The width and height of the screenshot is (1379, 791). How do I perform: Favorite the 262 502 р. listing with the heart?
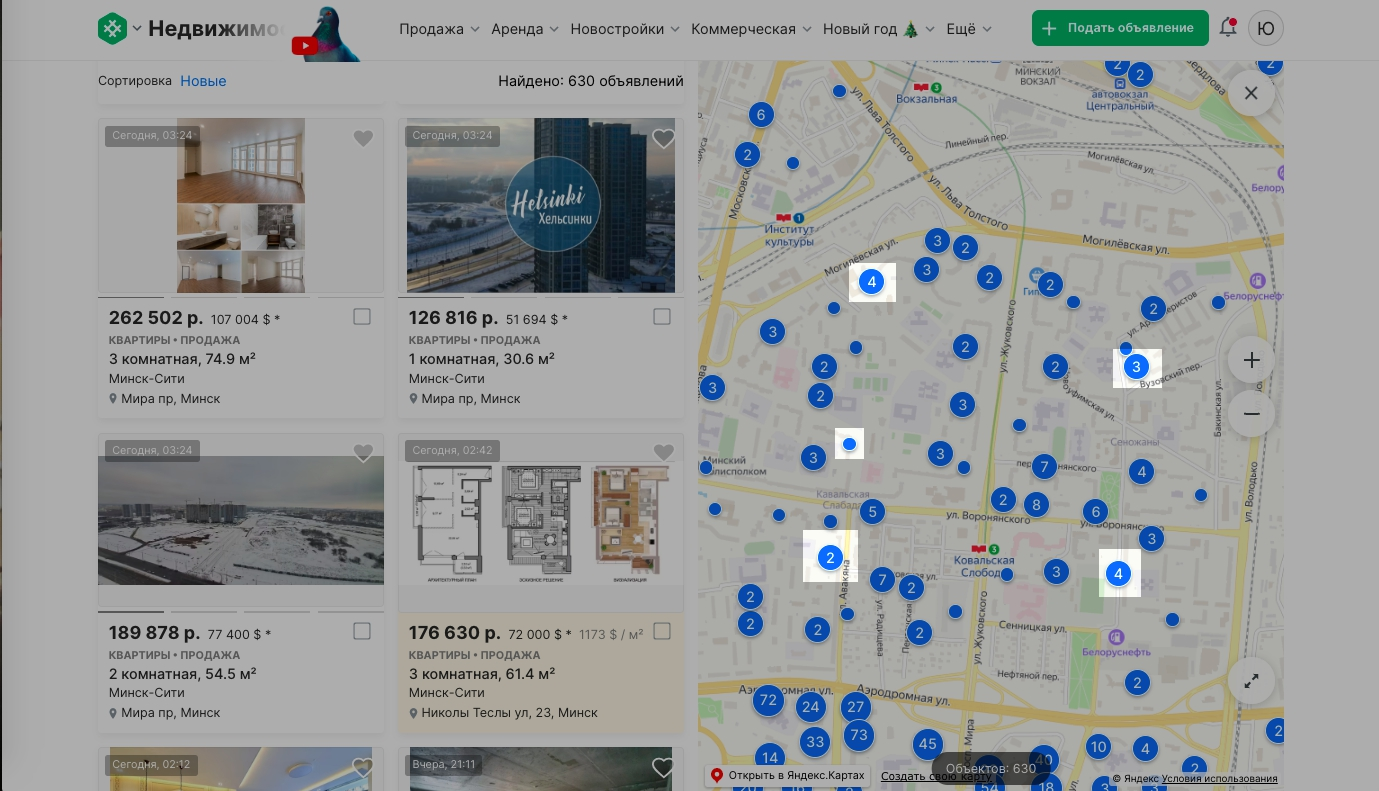coord(363,139)
